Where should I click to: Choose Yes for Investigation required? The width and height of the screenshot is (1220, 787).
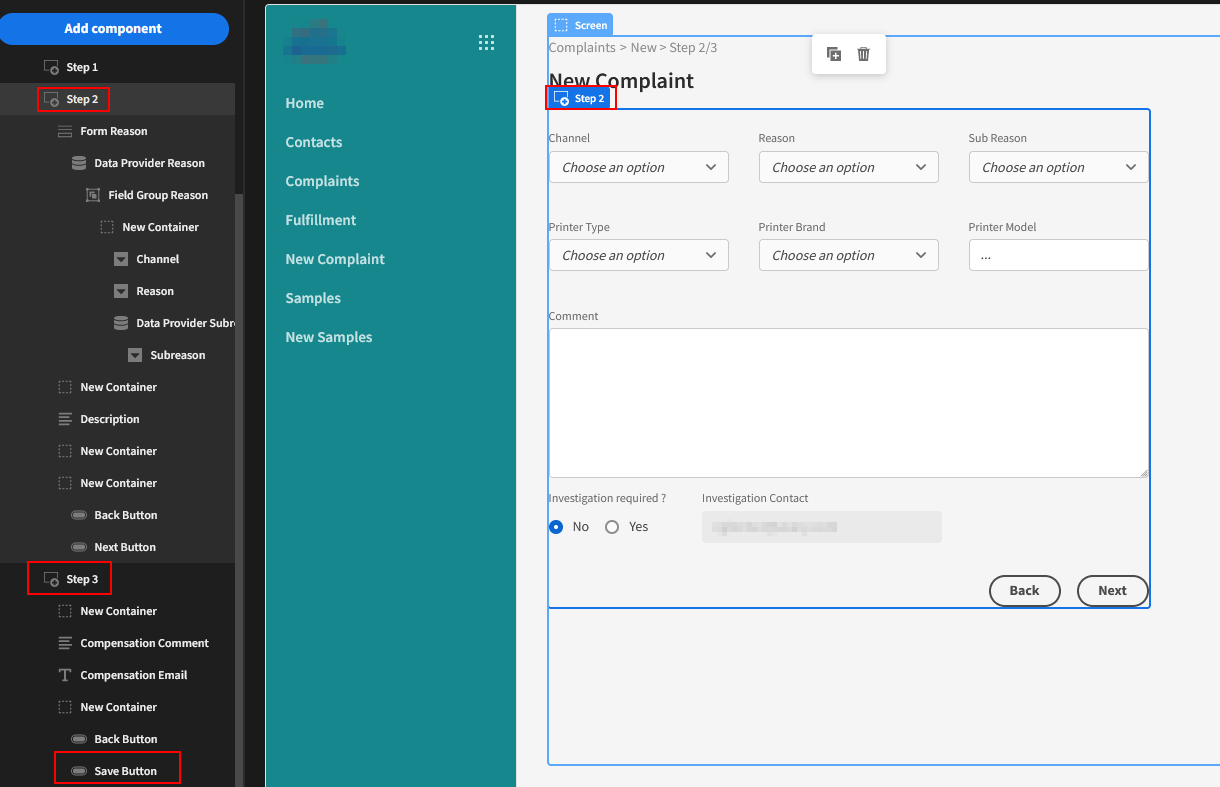[611, 526]
